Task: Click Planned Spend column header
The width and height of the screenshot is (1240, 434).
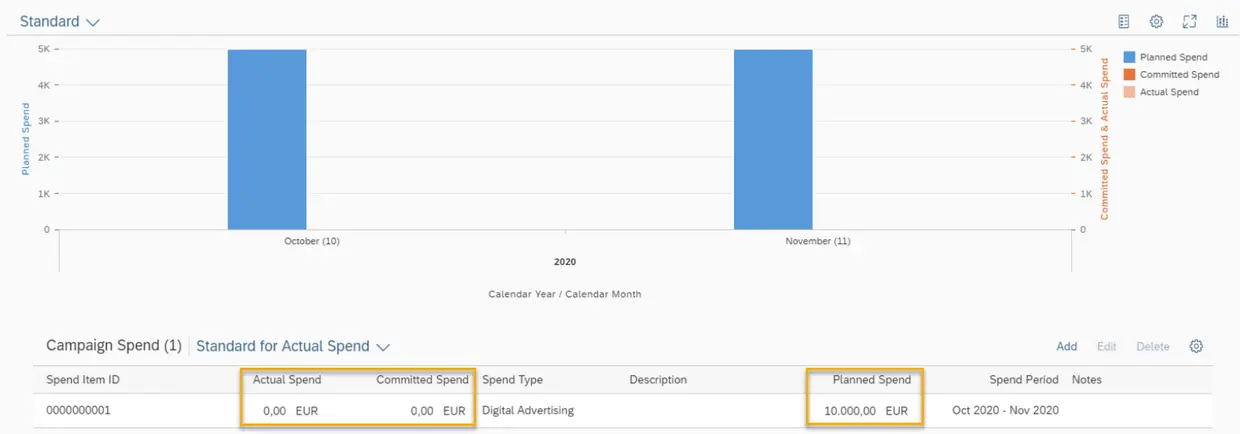Action: (872, 380)
